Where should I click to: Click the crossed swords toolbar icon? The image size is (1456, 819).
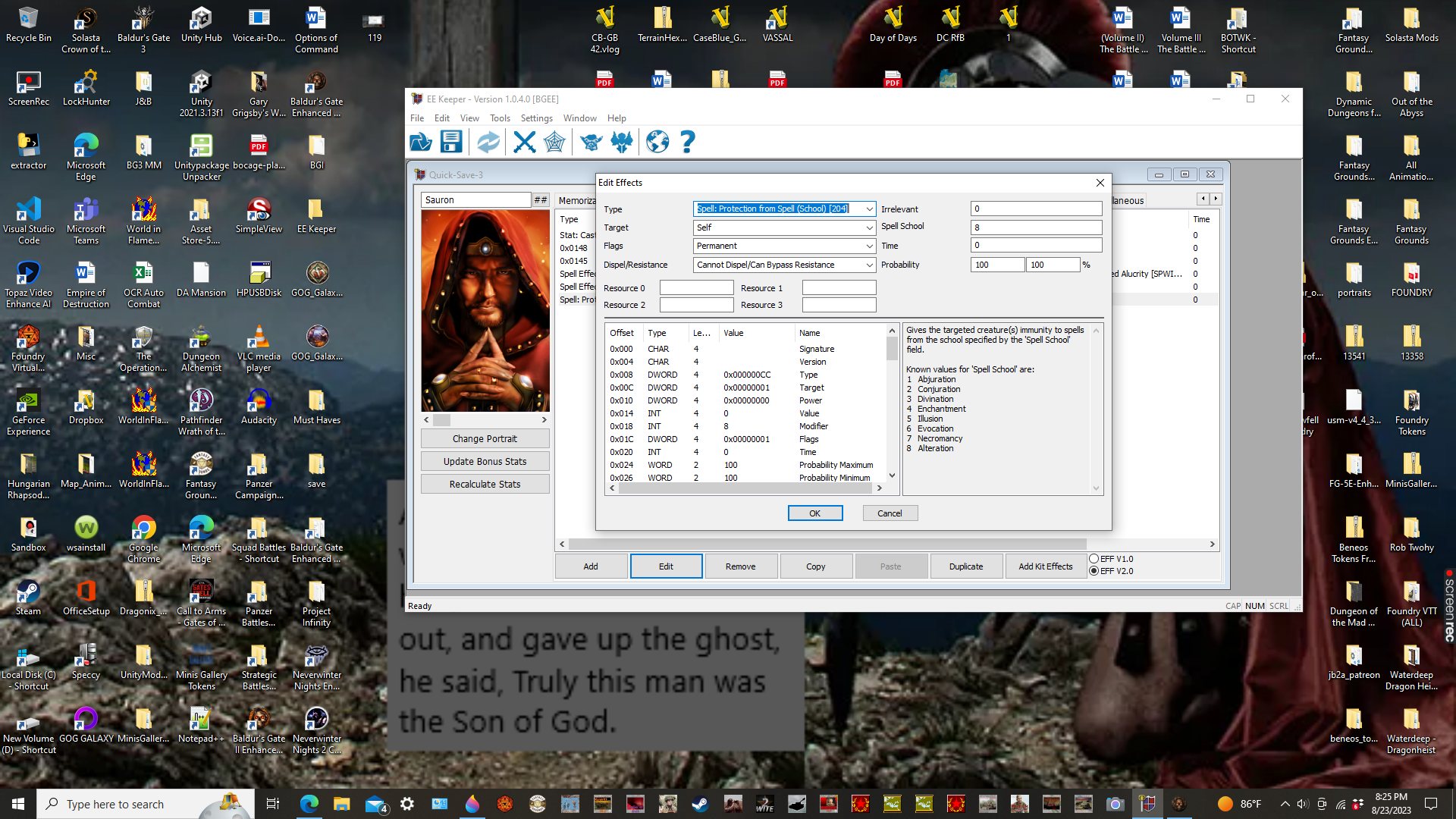click(524, 142)
